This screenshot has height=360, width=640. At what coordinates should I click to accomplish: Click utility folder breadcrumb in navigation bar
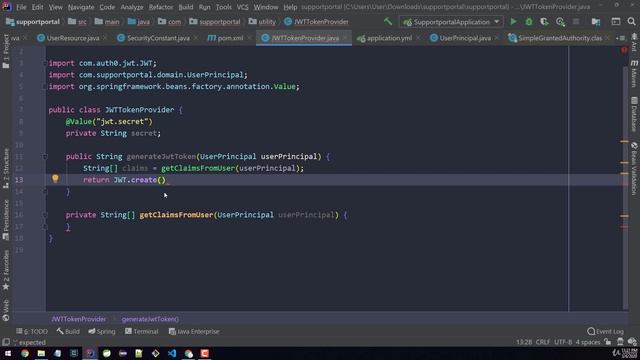(x=262, y=22)
